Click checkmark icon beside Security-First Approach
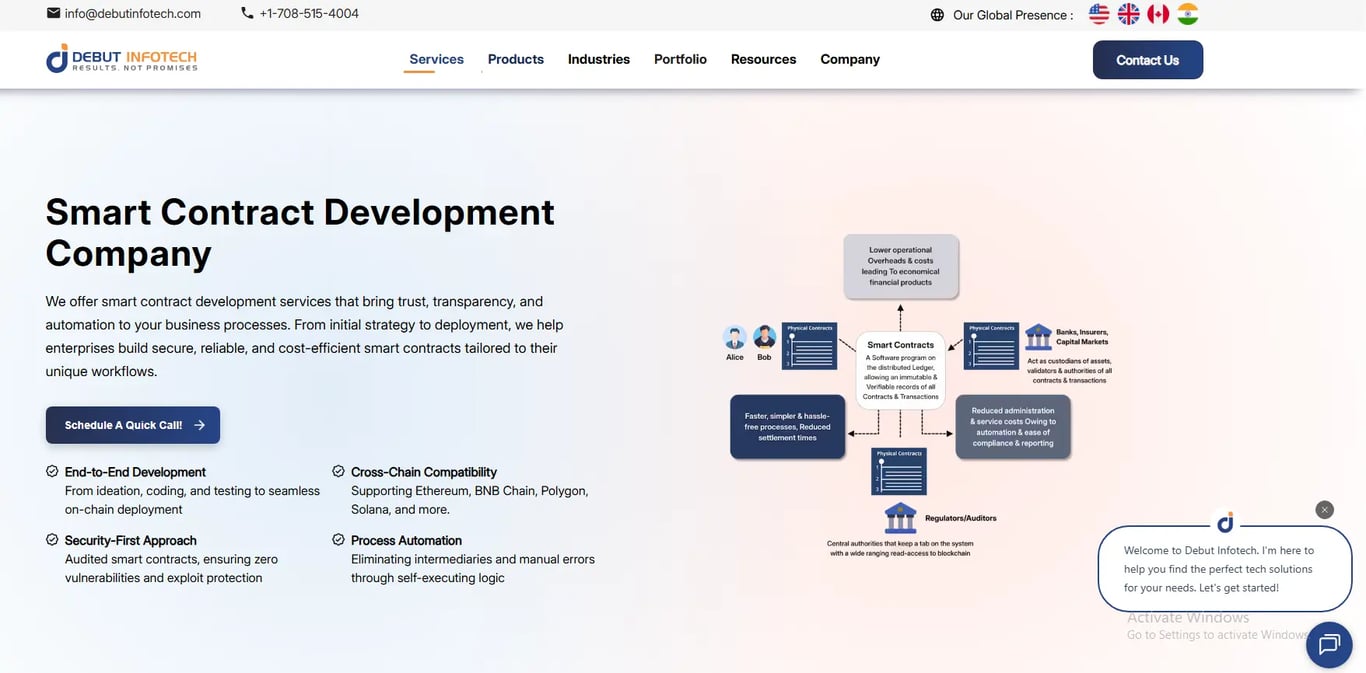 coord(52,539)
